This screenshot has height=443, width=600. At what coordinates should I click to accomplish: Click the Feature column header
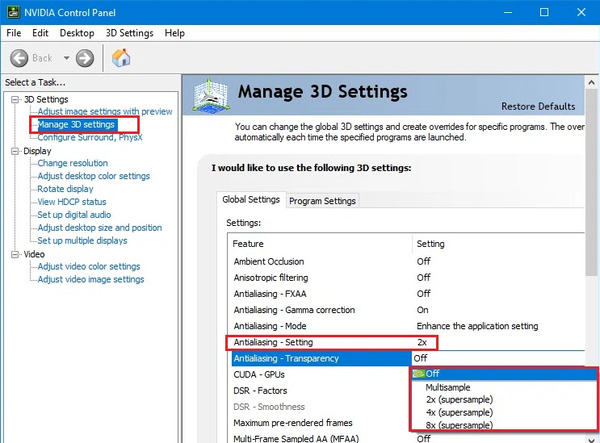point(320,244)
